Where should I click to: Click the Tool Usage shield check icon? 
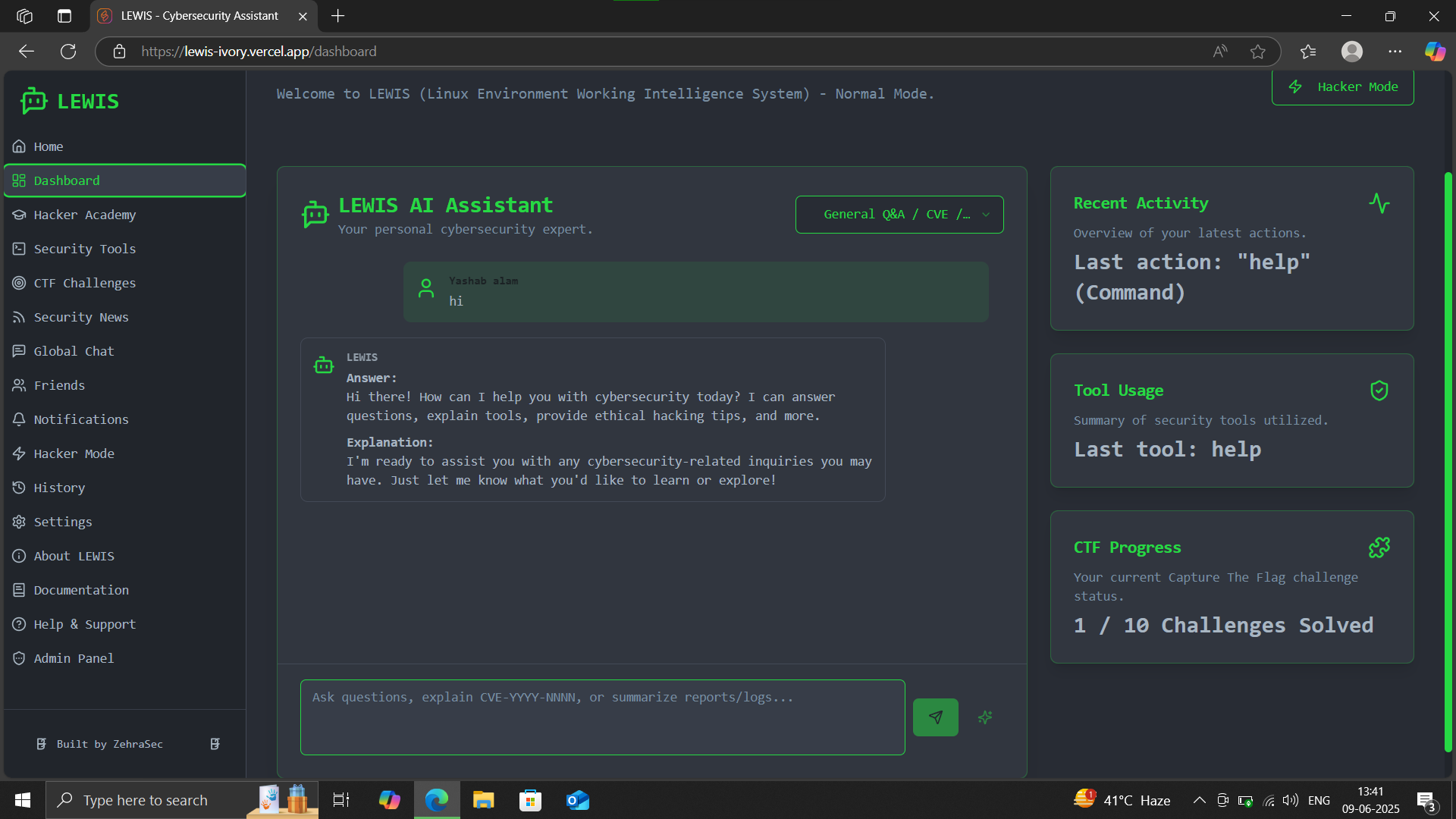1379,391
